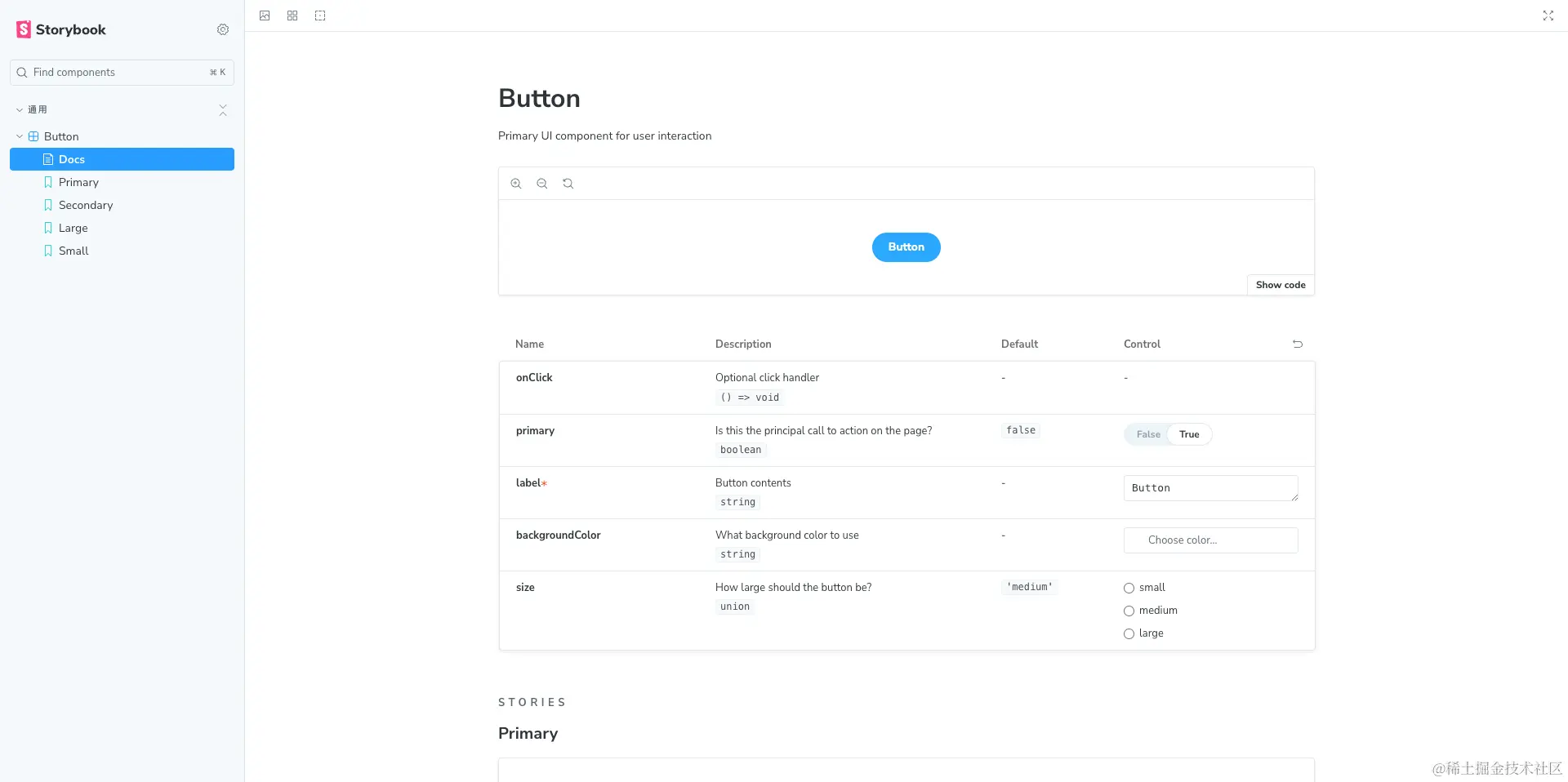
Task: Click the 'boolean' type for primary
Action: (741, 450)
